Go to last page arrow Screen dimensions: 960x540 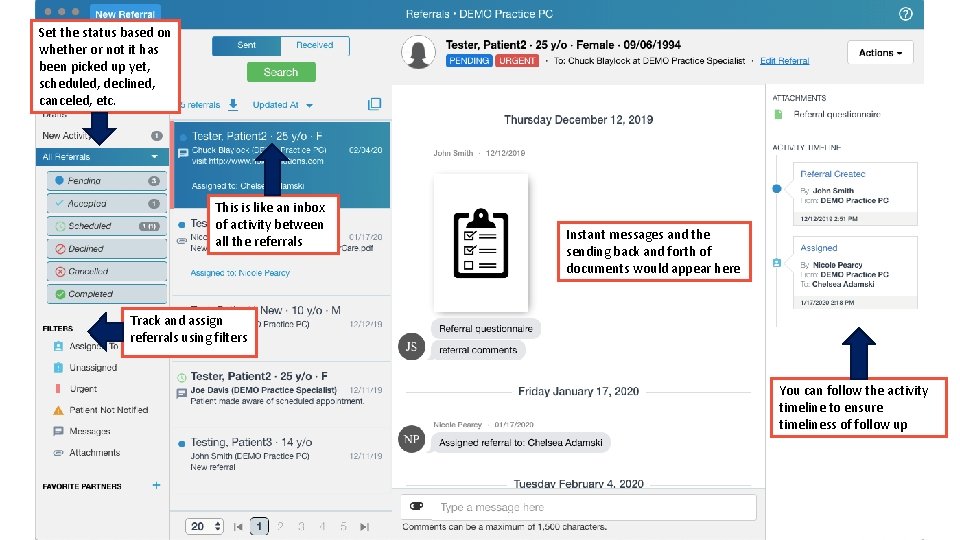point(364,527)
